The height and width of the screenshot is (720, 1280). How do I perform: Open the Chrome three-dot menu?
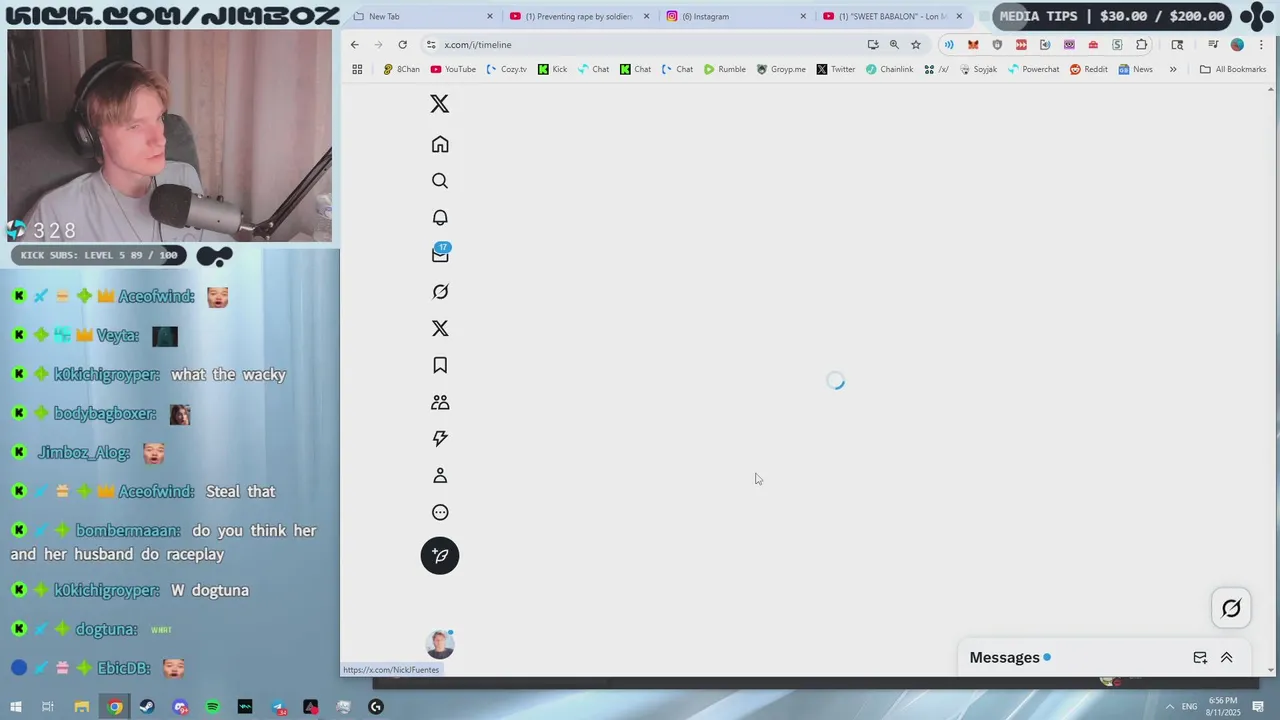(x=1262, y=44)
